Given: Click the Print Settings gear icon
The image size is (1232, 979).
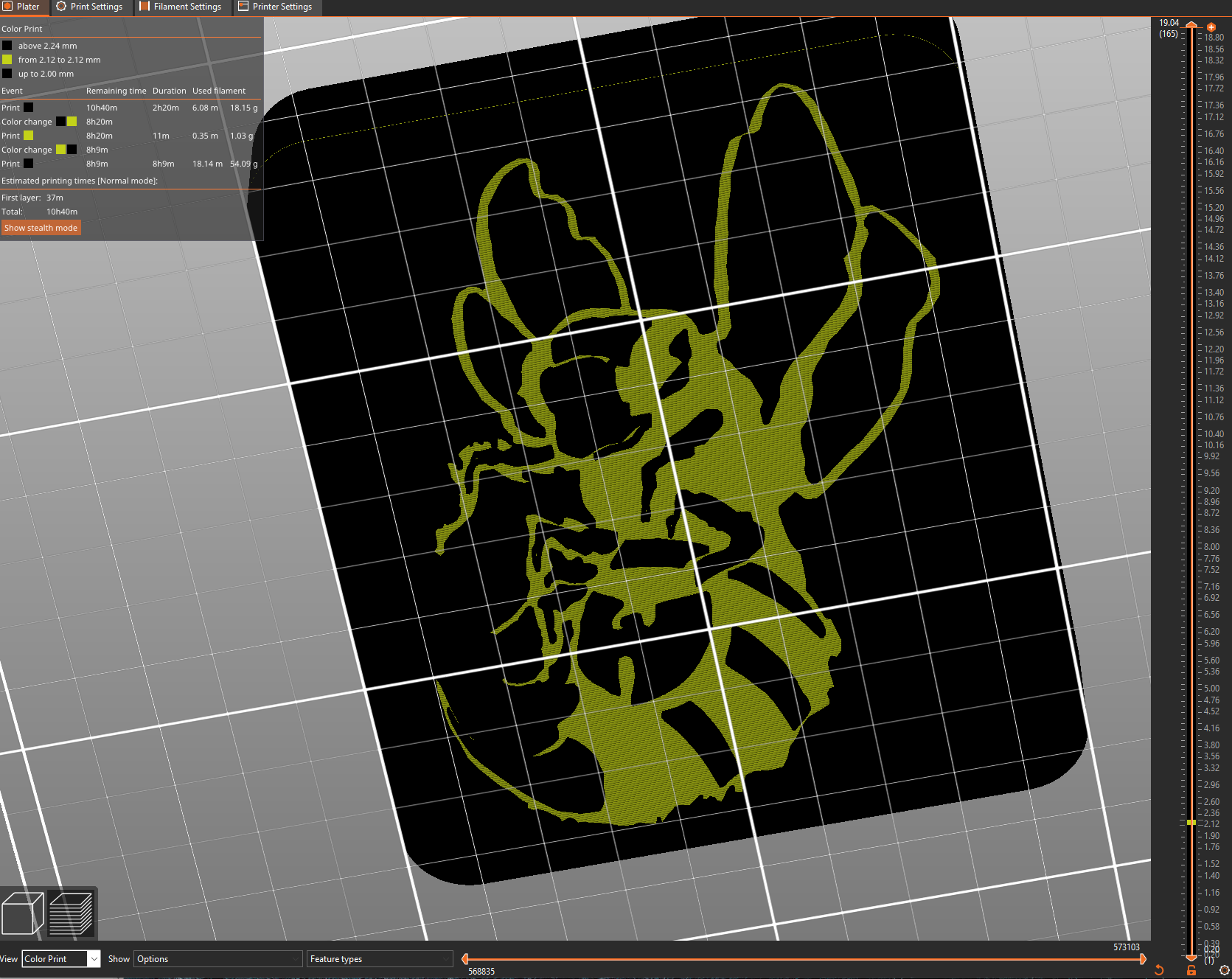Looking at the screenshot, I should (61, 7).
